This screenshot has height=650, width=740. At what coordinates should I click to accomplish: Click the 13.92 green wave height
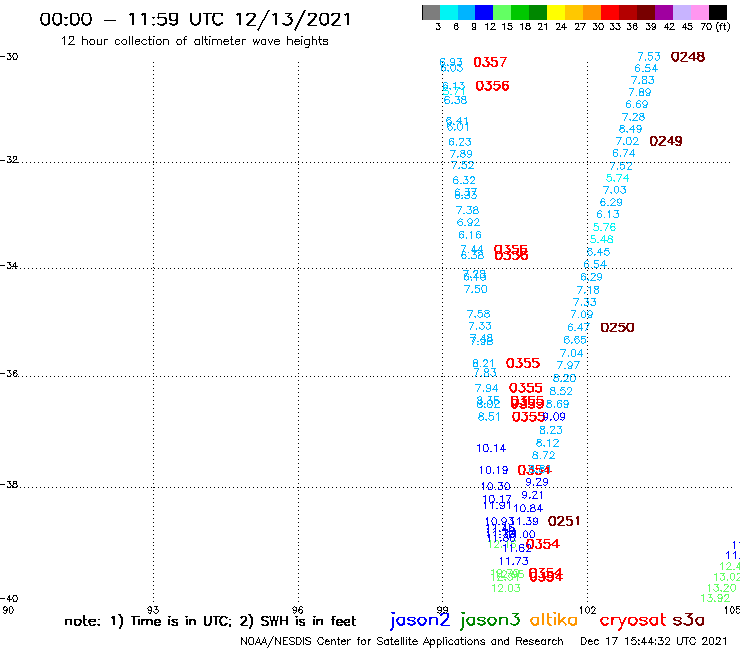(x=715, y=598)
